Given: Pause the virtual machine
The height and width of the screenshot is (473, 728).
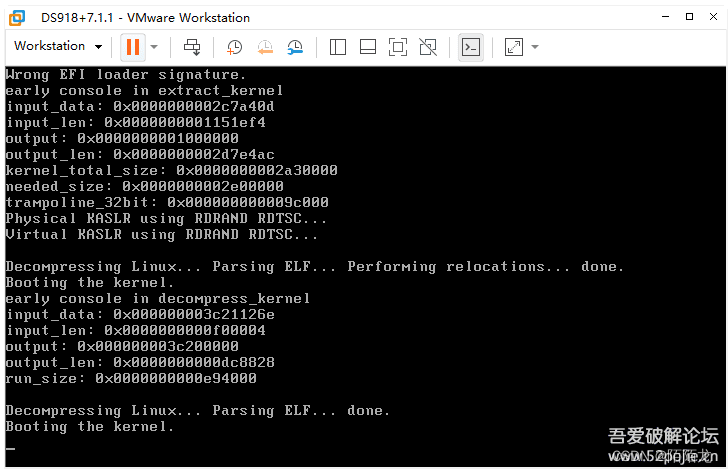Looking at the screenshot, I should point(133,47).
